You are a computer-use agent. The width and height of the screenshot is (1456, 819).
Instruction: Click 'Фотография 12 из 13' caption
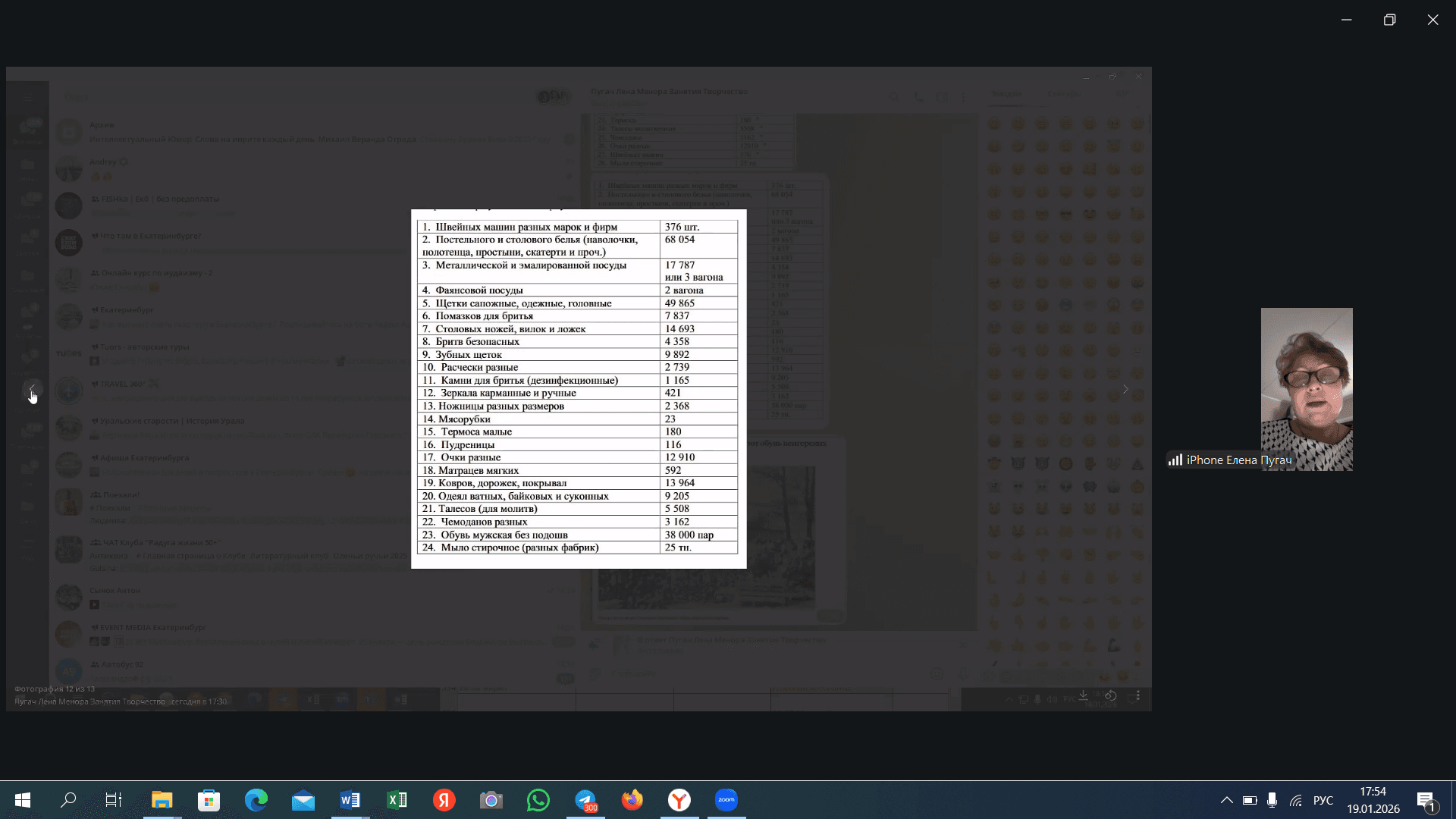(55, 689)
